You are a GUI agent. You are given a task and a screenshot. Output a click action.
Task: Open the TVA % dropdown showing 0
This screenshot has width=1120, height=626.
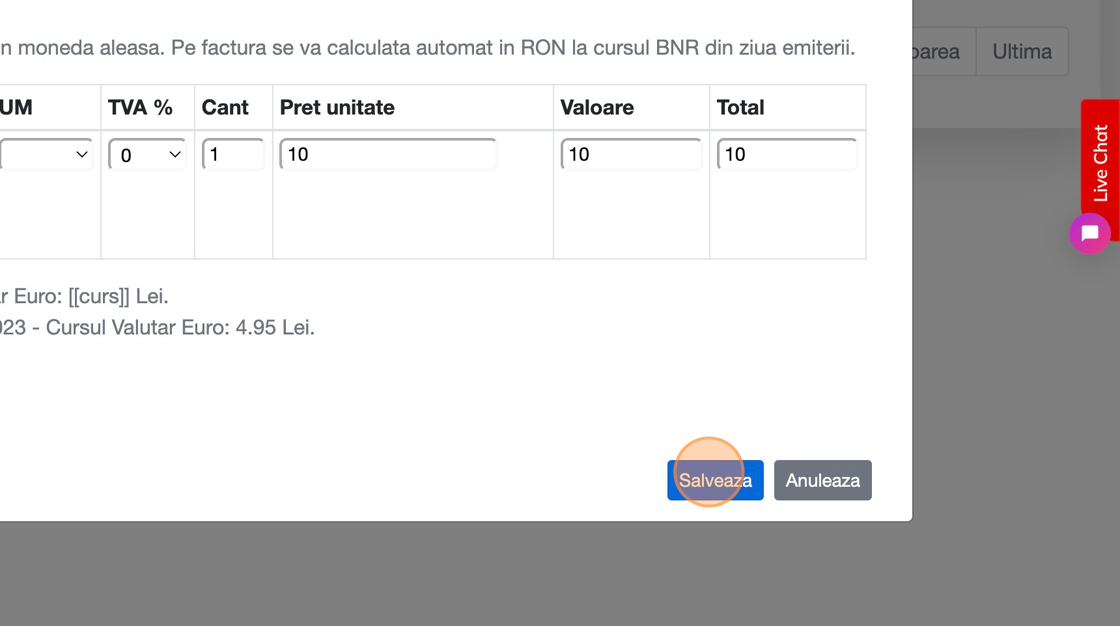(x=147, y=155)
